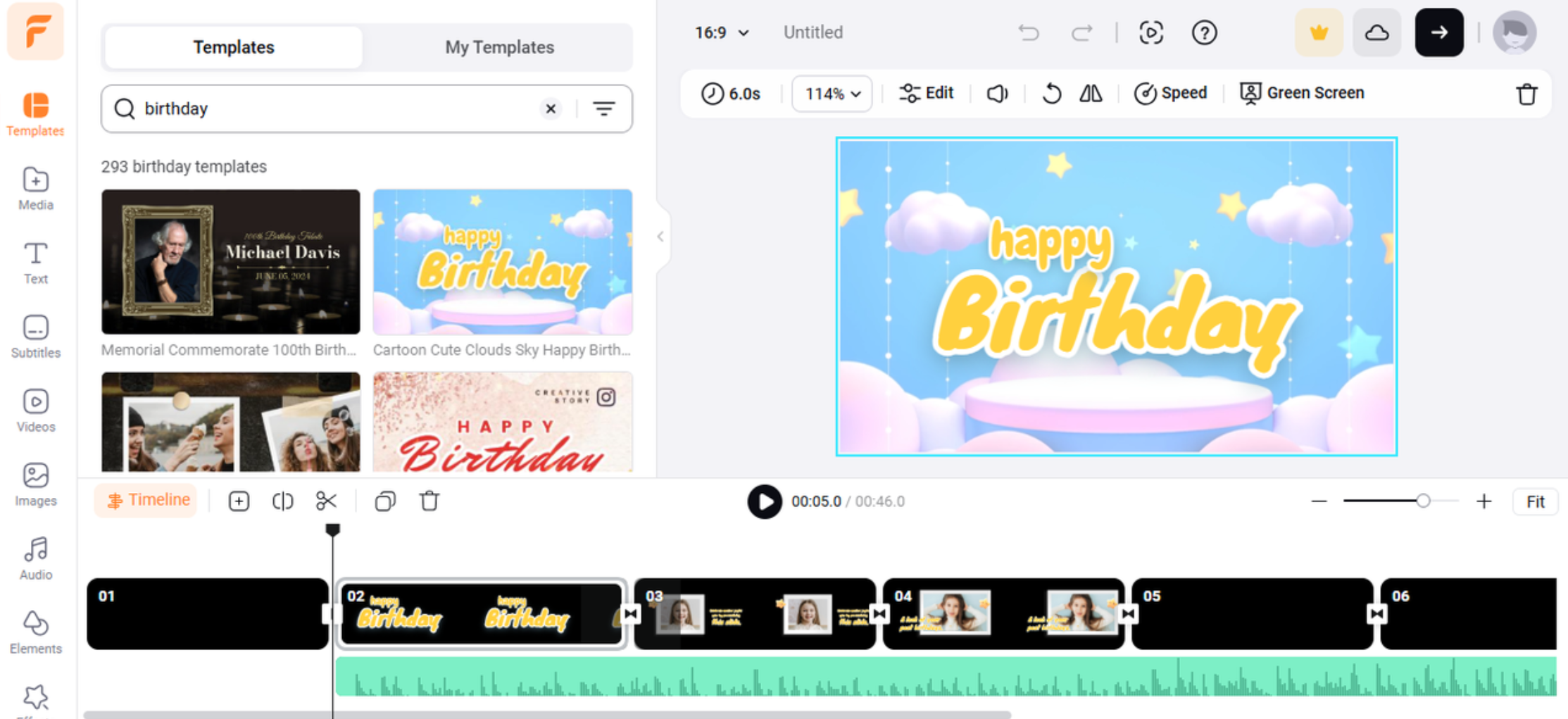
Task: Open the Speed control
Action: tap(1170, 92)
